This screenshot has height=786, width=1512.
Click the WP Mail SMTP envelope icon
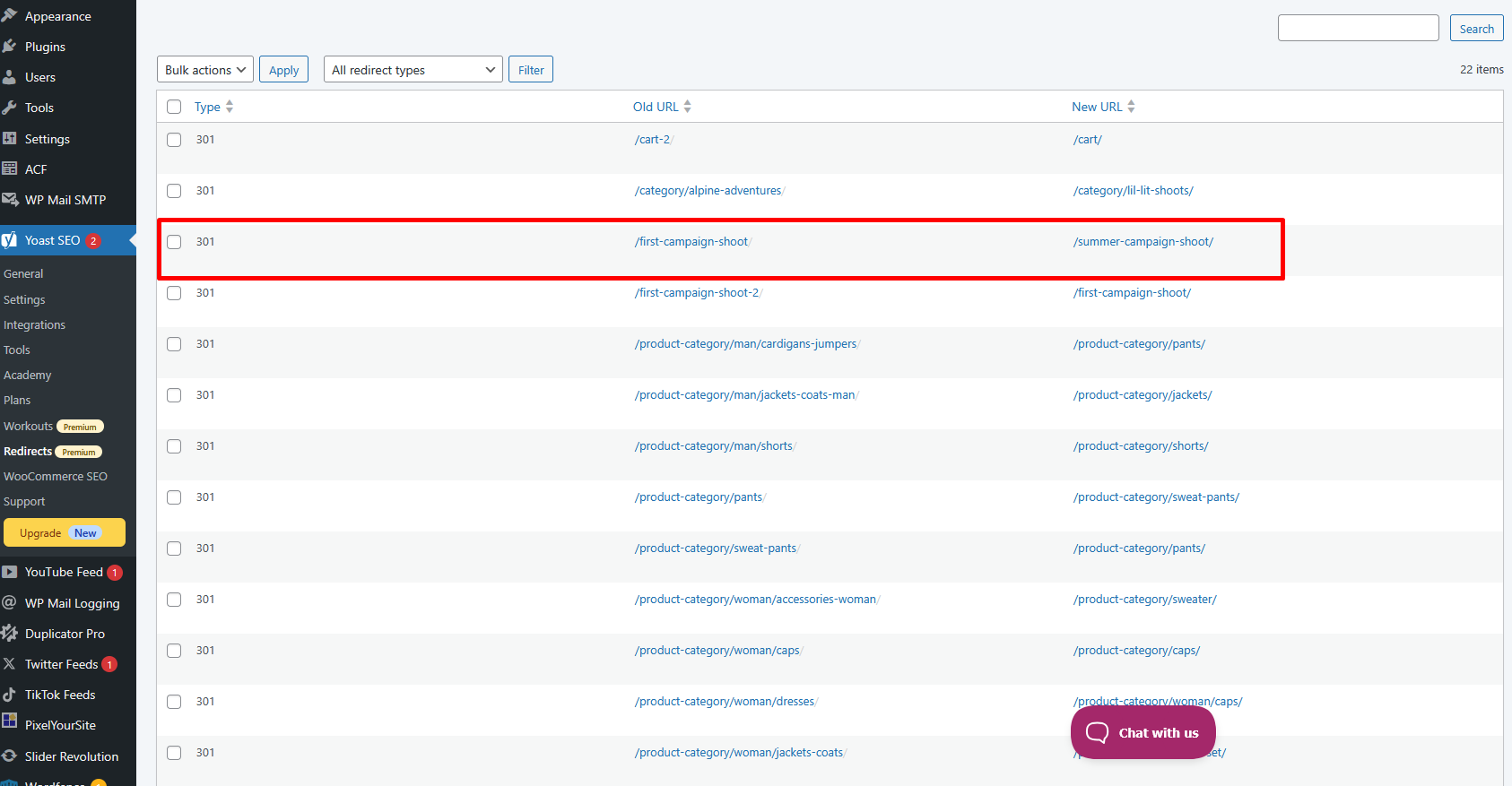coord(10,200)
